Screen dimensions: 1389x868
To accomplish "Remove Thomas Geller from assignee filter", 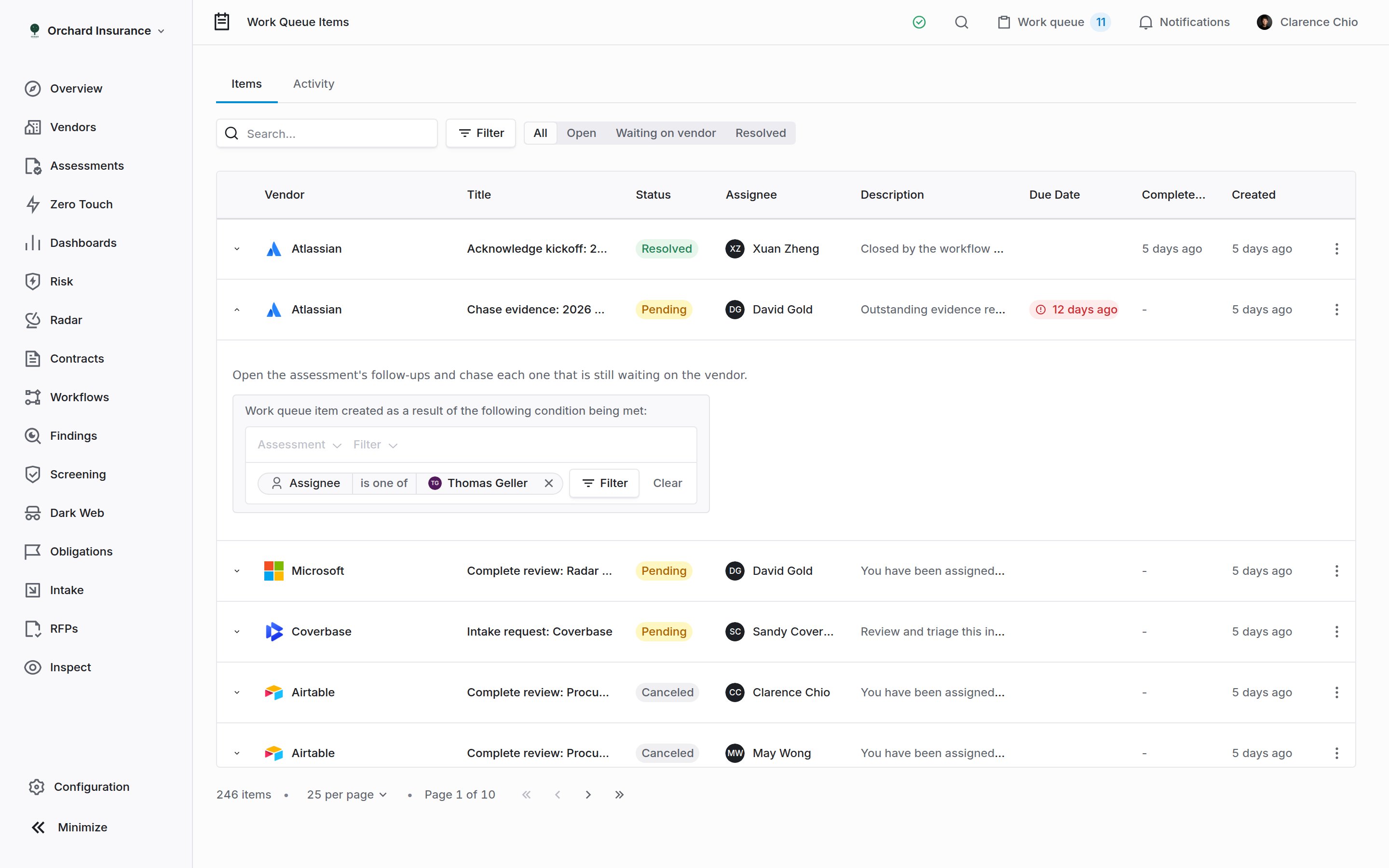I will (x=549, y=483).
